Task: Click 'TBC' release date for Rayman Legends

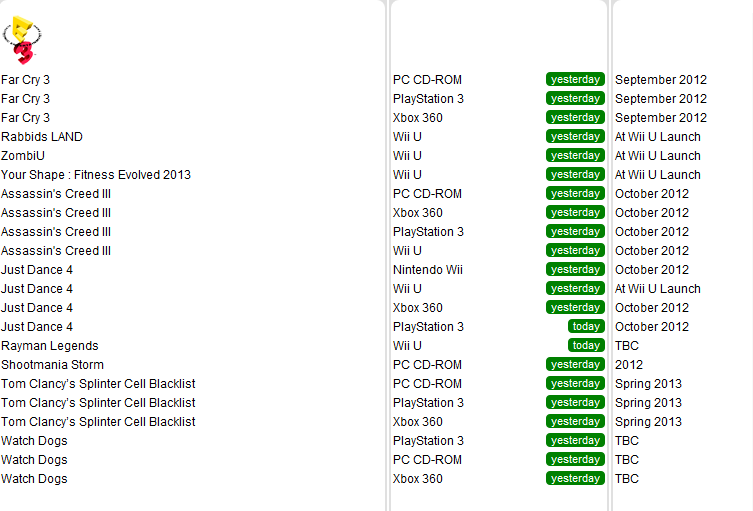Action: [x=627, y=346]
